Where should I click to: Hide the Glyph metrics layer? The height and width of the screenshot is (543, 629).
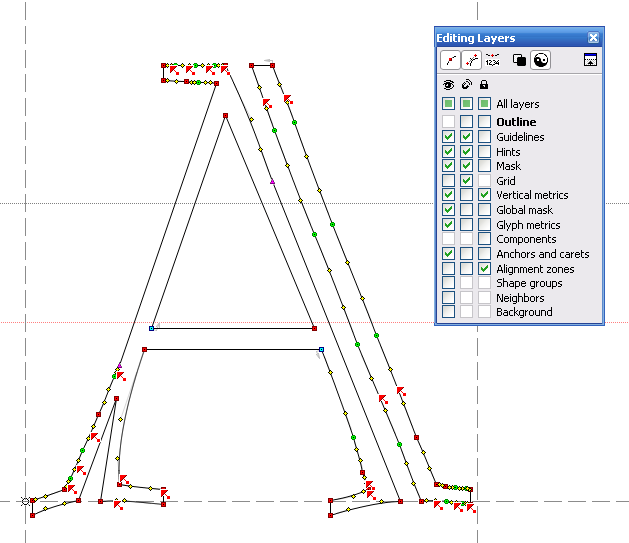pyautogui.click(x=448, y=225)
